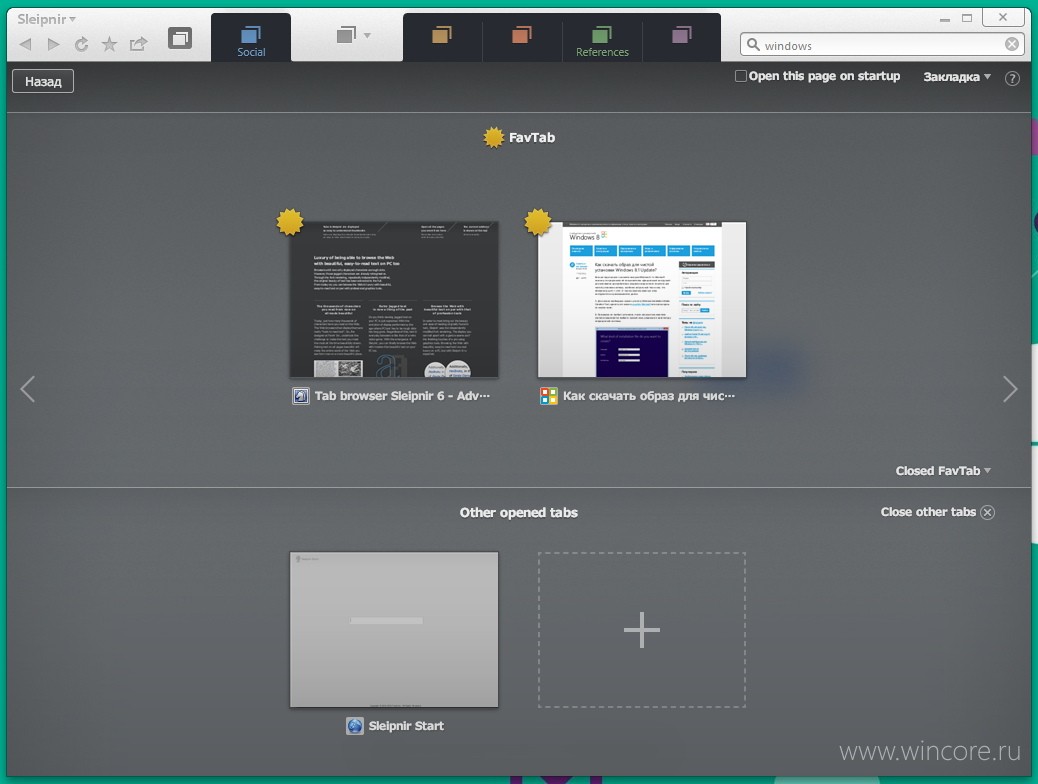Click the magnifier search icon
The width and height of the screenshot is (1038, 784).
pyautogui.click(x=753, y=44)
